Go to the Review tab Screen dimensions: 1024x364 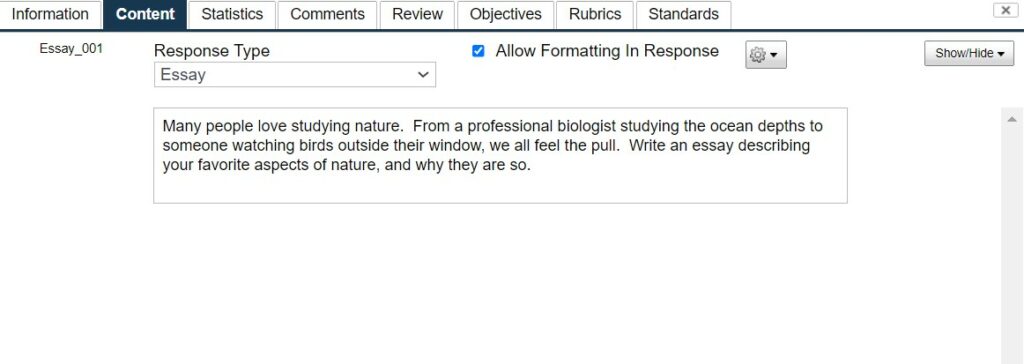(417, 14)
